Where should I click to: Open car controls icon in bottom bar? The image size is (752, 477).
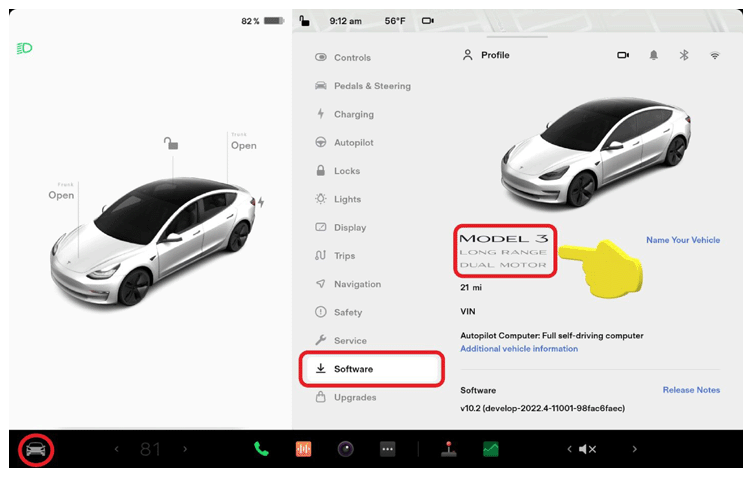tap(36, 450)
